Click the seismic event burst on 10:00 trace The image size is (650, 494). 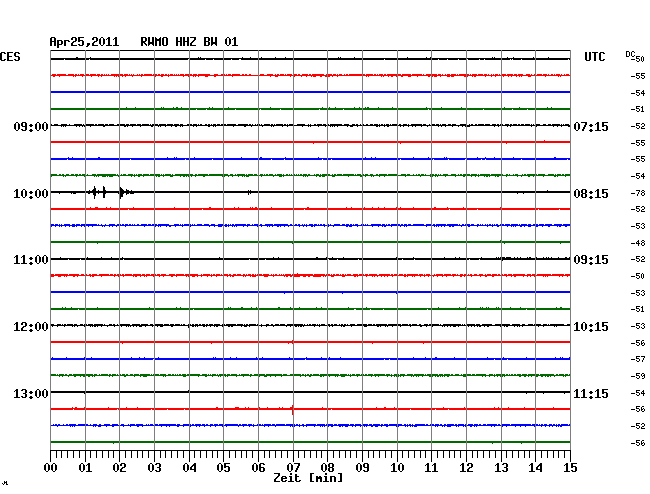pos(111,192)
